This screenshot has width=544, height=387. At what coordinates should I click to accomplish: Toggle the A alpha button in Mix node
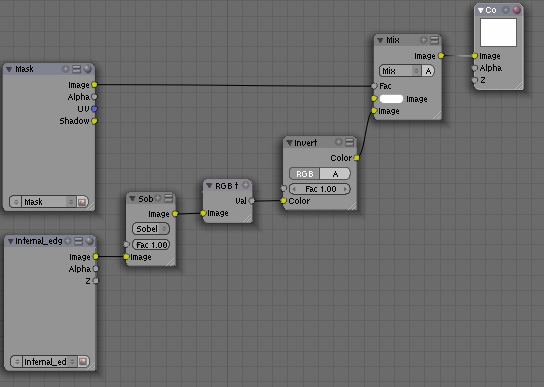428,71
